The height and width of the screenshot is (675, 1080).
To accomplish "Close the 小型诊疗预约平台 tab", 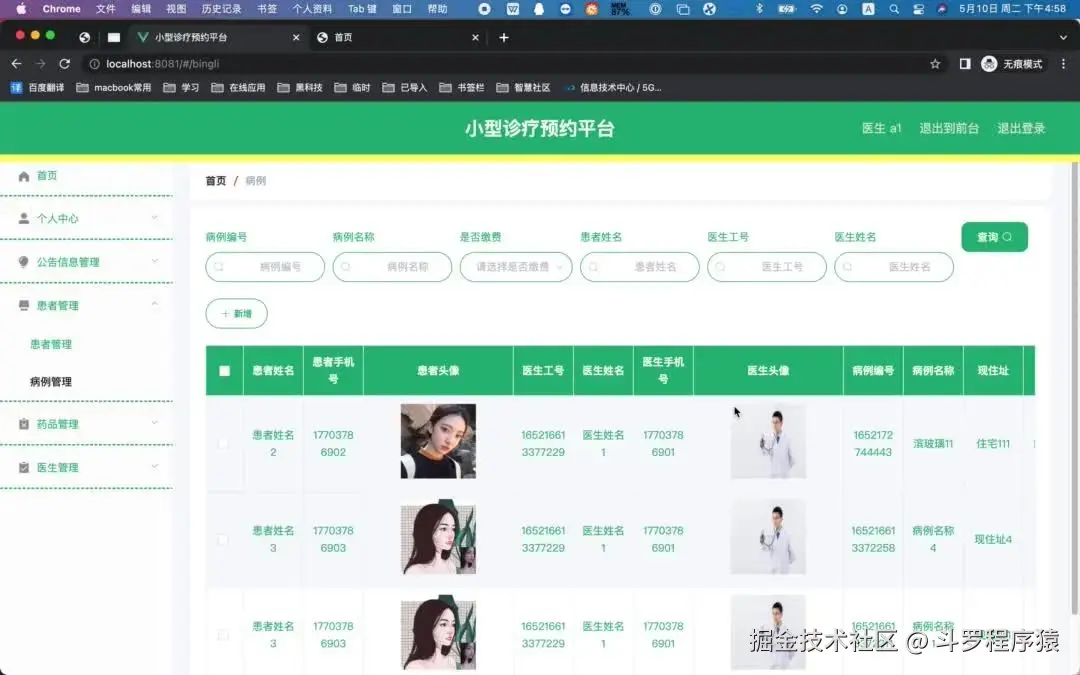I will click(x=296, y=37).
